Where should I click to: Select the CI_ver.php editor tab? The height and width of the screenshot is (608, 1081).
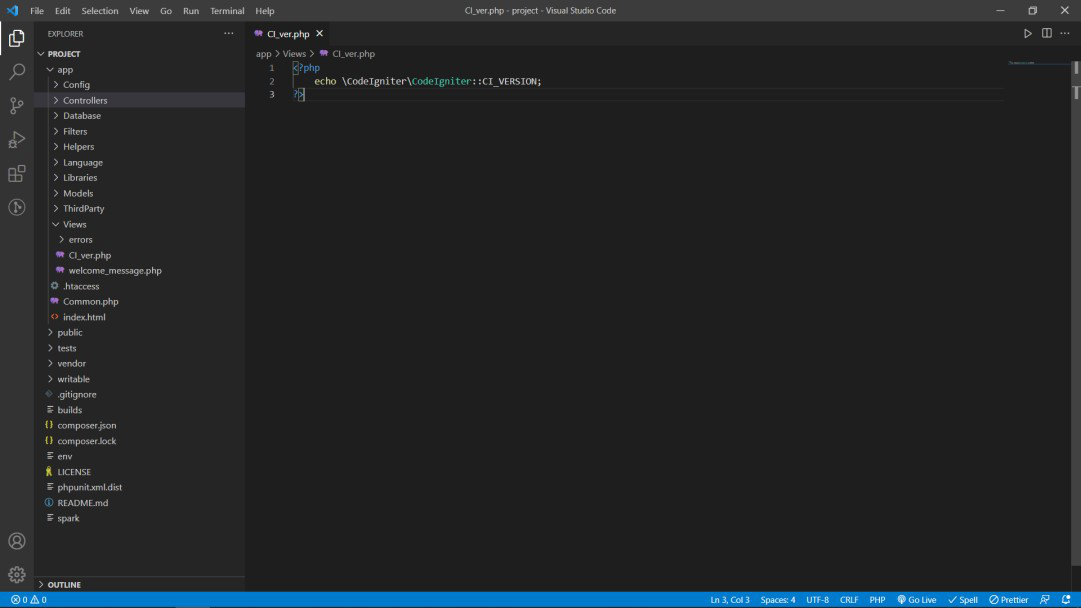click(x=288, y=34)
